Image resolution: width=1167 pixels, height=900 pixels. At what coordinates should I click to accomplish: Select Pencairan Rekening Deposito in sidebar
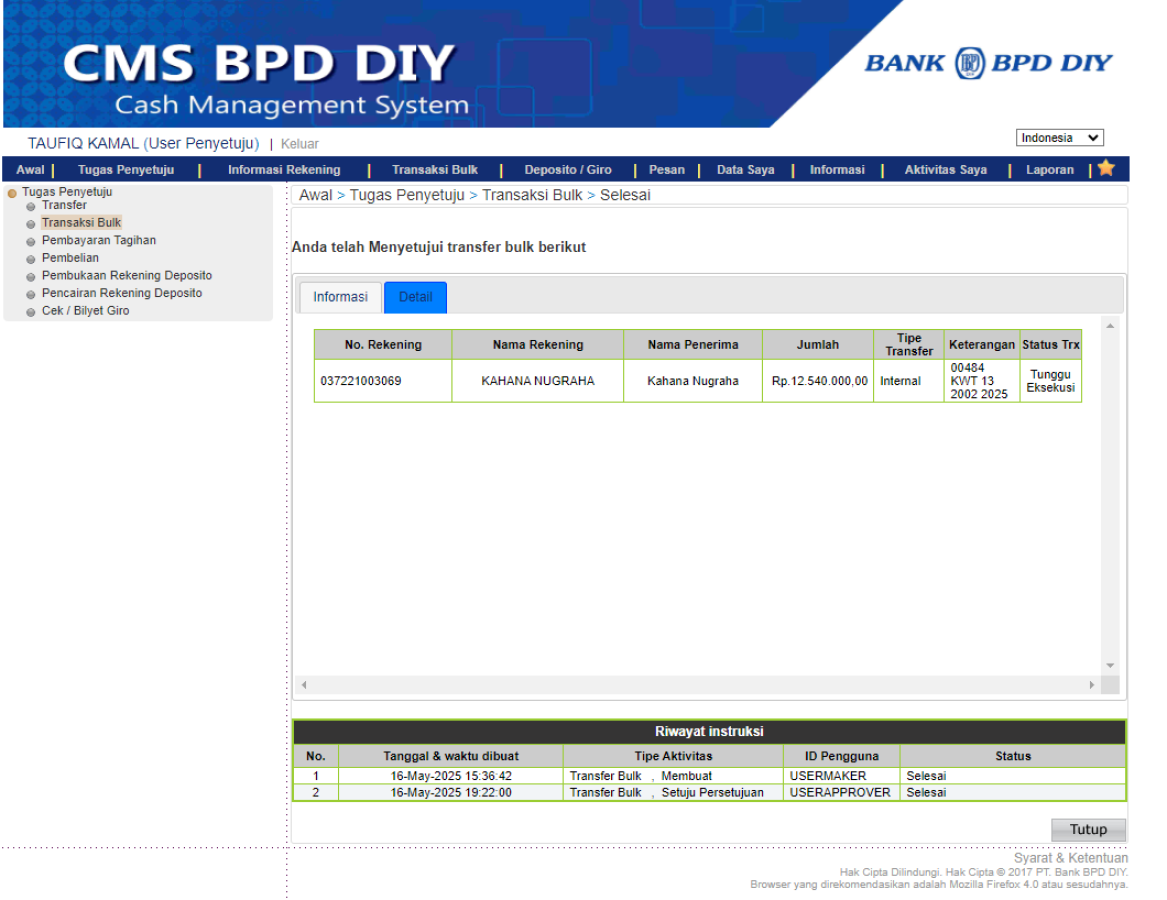(122, 293)
